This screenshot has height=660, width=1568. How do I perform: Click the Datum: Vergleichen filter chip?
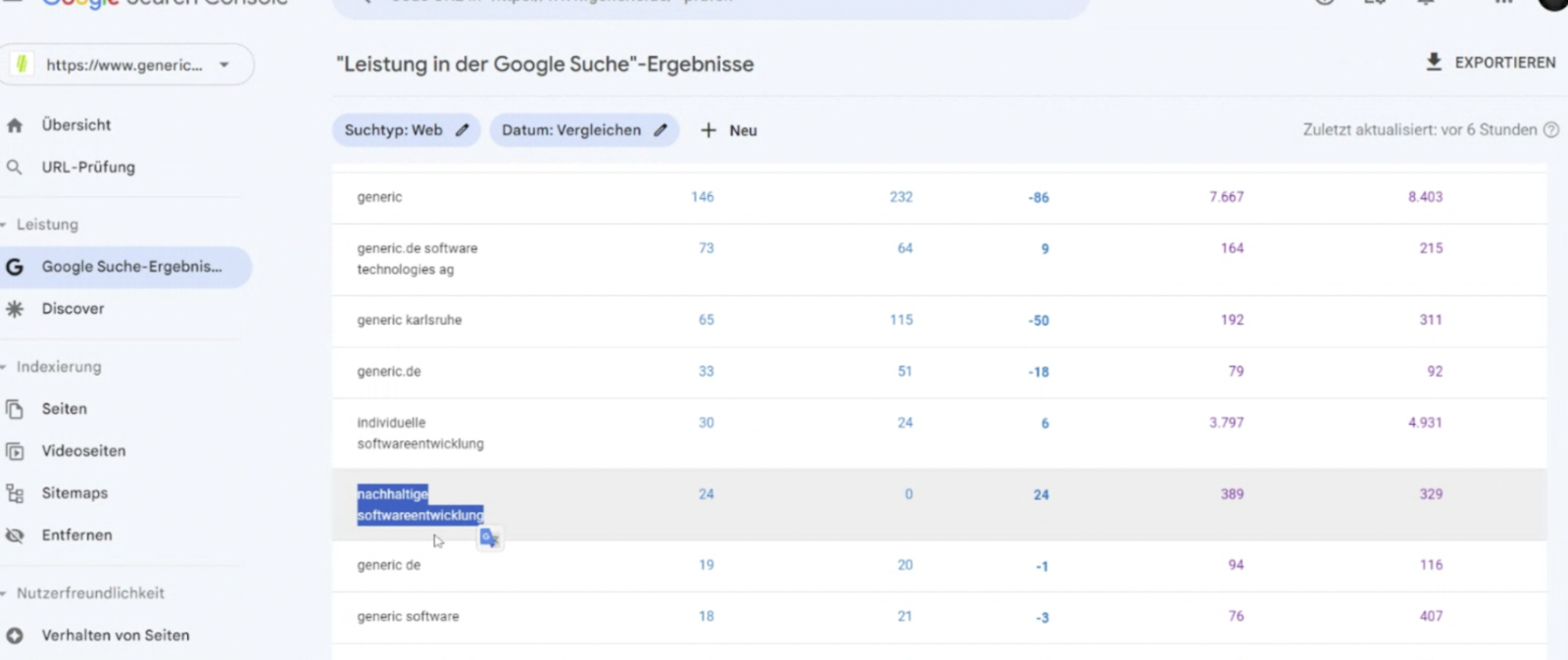coord(584,130)
